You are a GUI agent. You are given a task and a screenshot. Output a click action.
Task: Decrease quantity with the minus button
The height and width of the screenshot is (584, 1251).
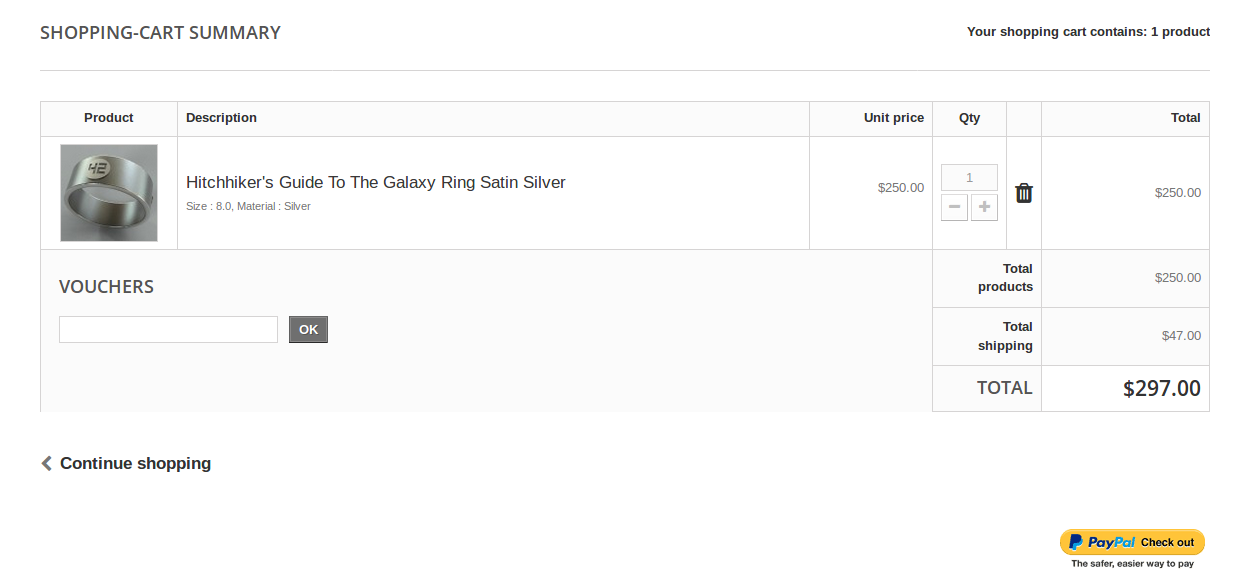(954, 207)
